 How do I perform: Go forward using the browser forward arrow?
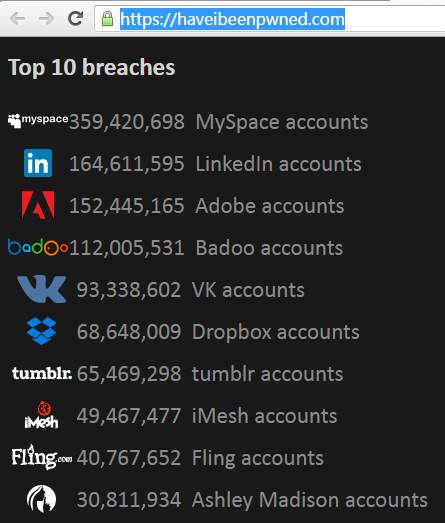click(x=46, y=18)
